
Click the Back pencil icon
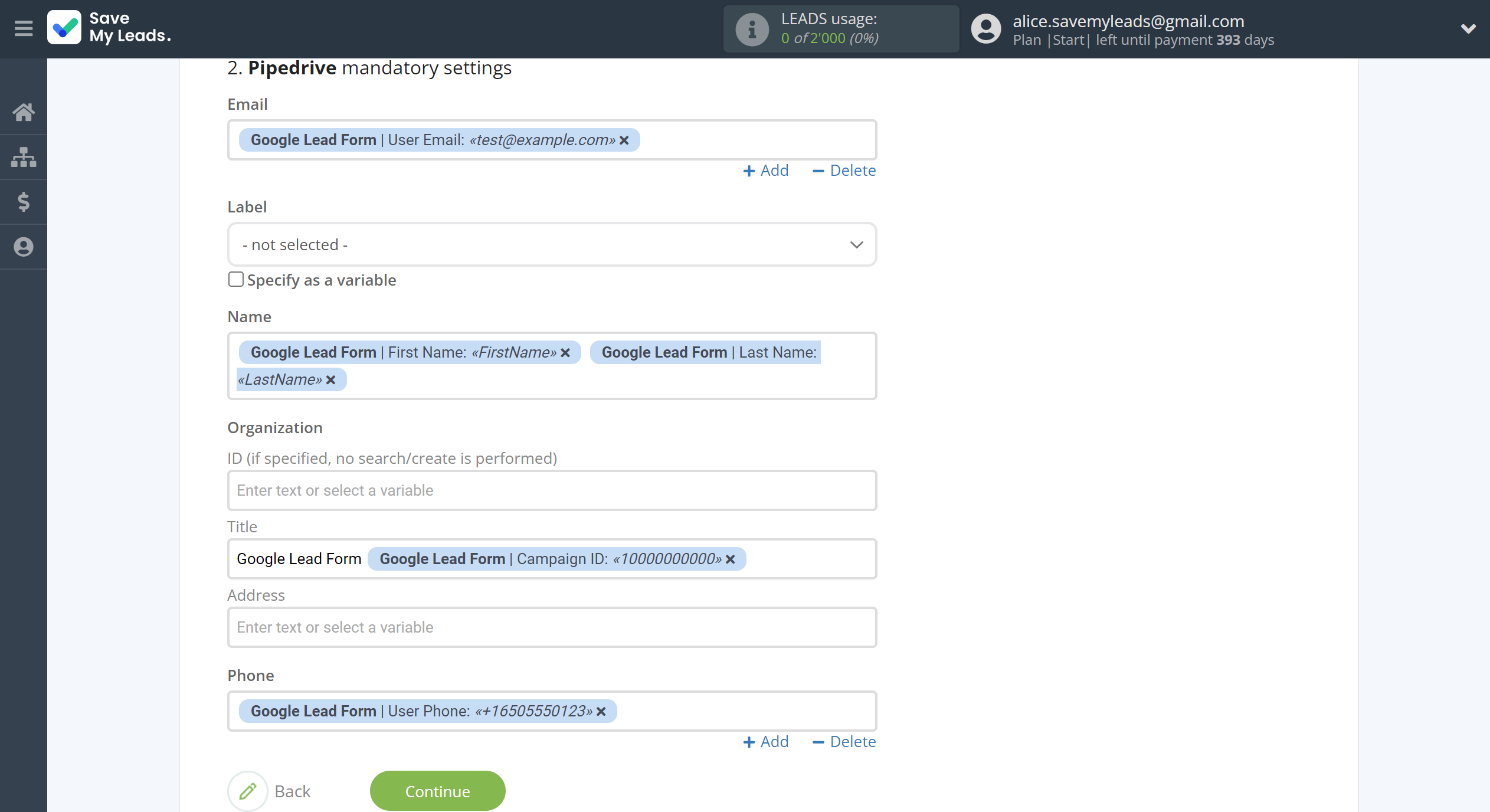tap(248, 791)
